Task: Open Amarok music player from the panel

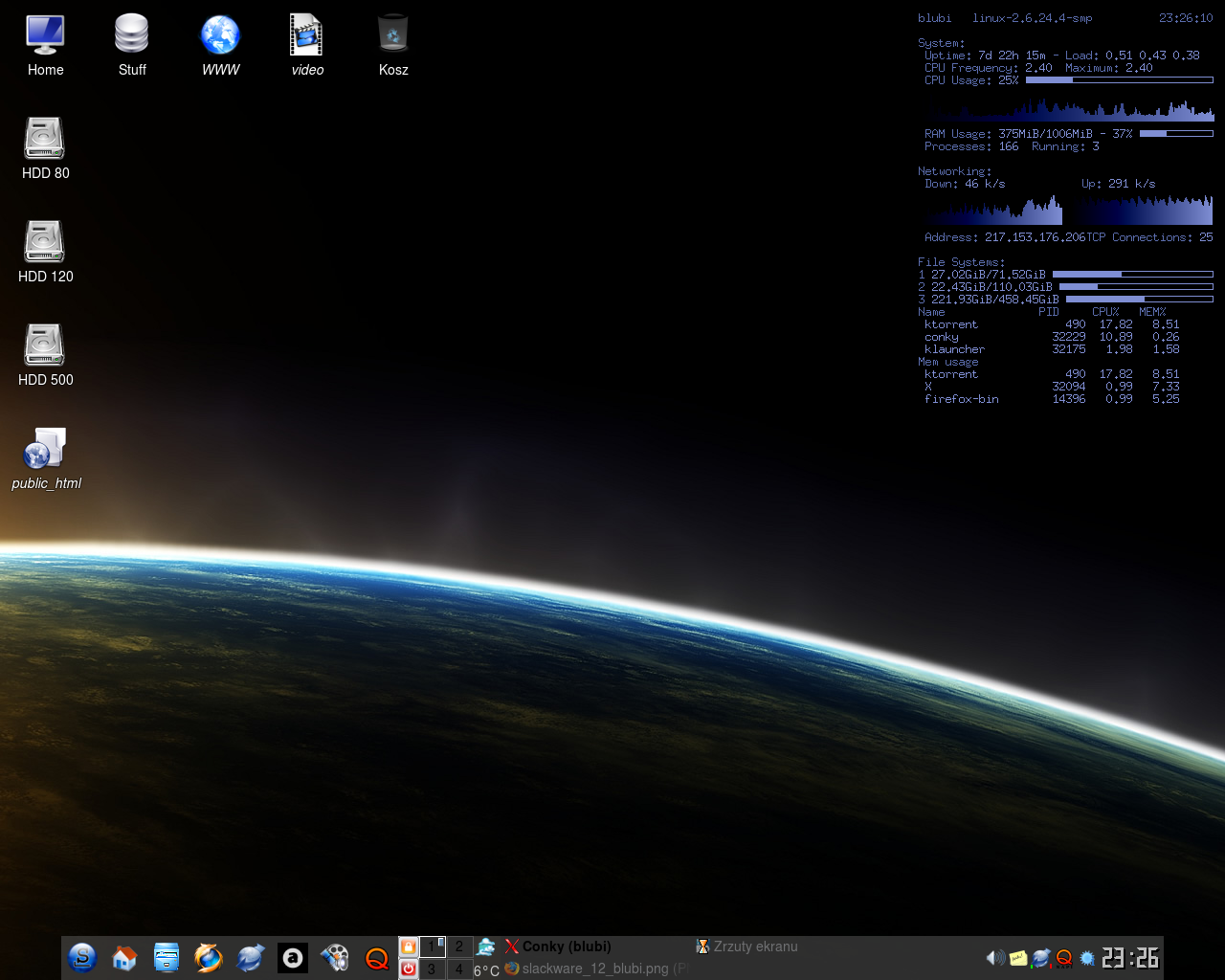Action: point(292,957)
